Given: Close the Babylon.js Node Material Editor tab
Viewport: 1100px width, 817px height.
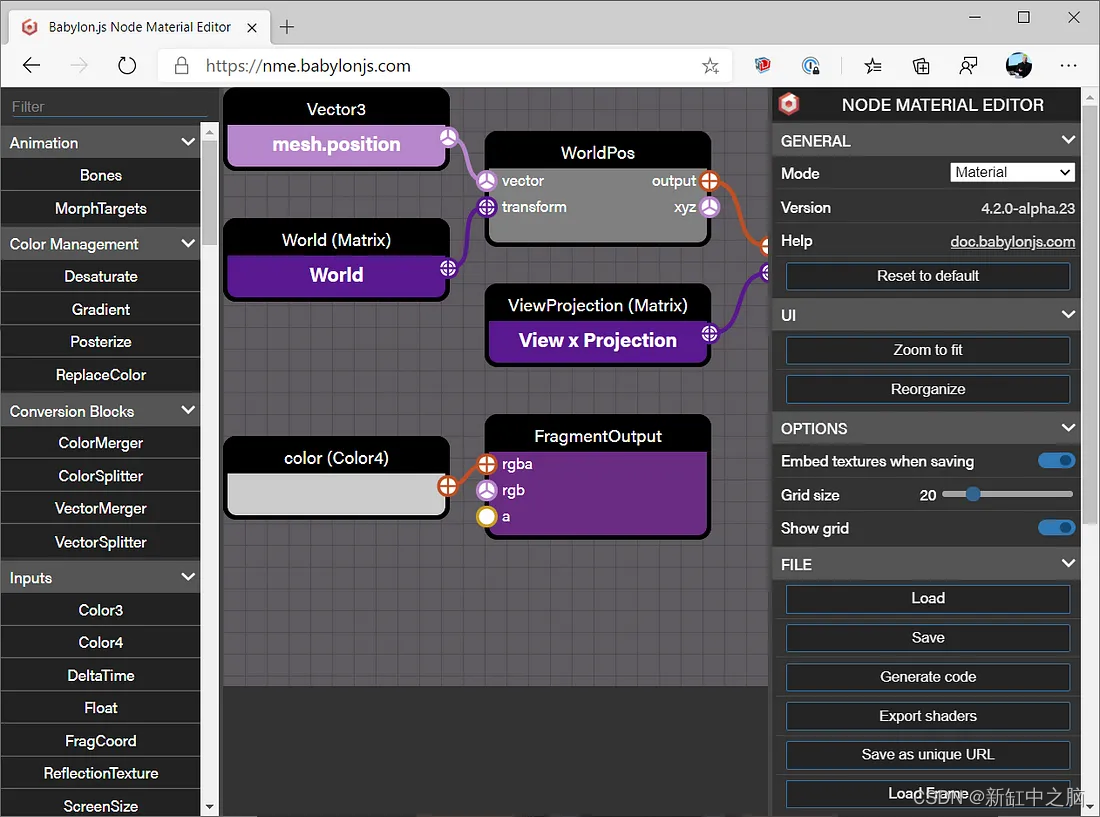Looking at the screenshot, I should [x=252, y=28].
